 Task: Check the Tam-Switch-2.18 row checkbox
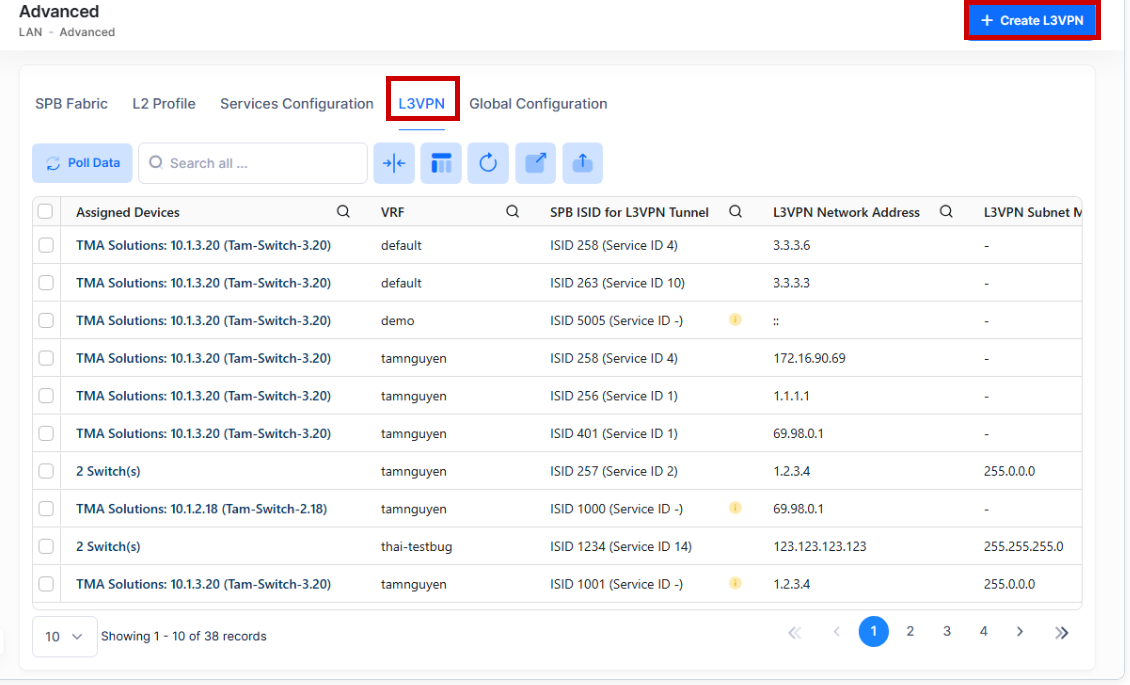(46, 509)
